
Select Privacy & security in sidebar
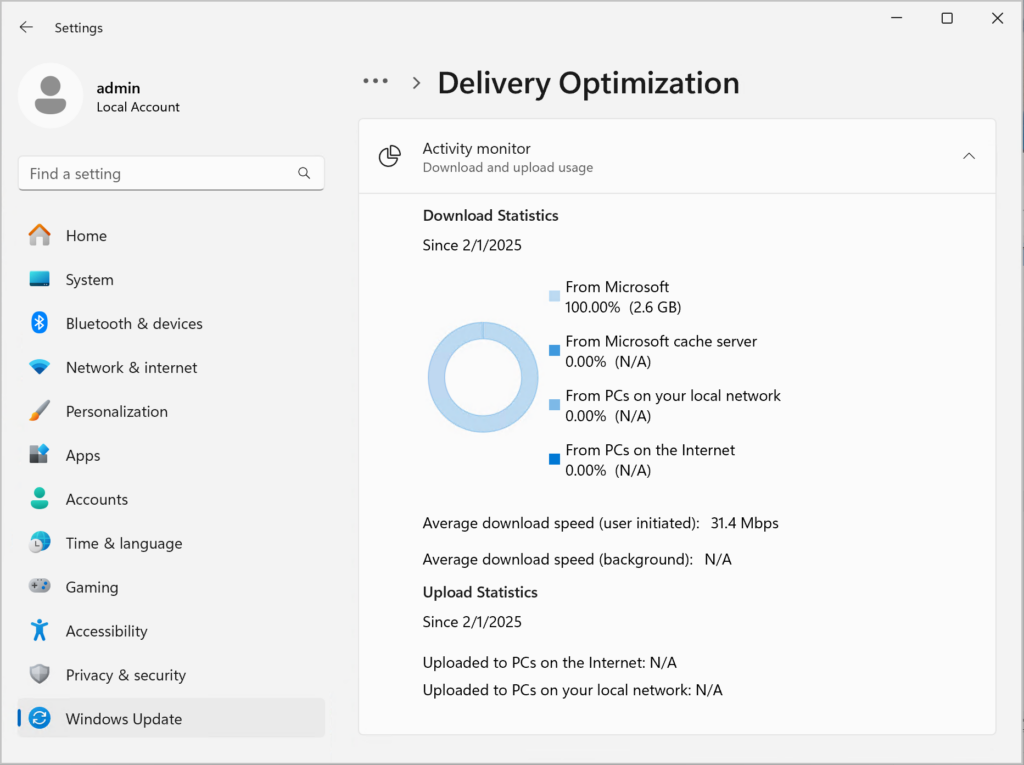171,675
